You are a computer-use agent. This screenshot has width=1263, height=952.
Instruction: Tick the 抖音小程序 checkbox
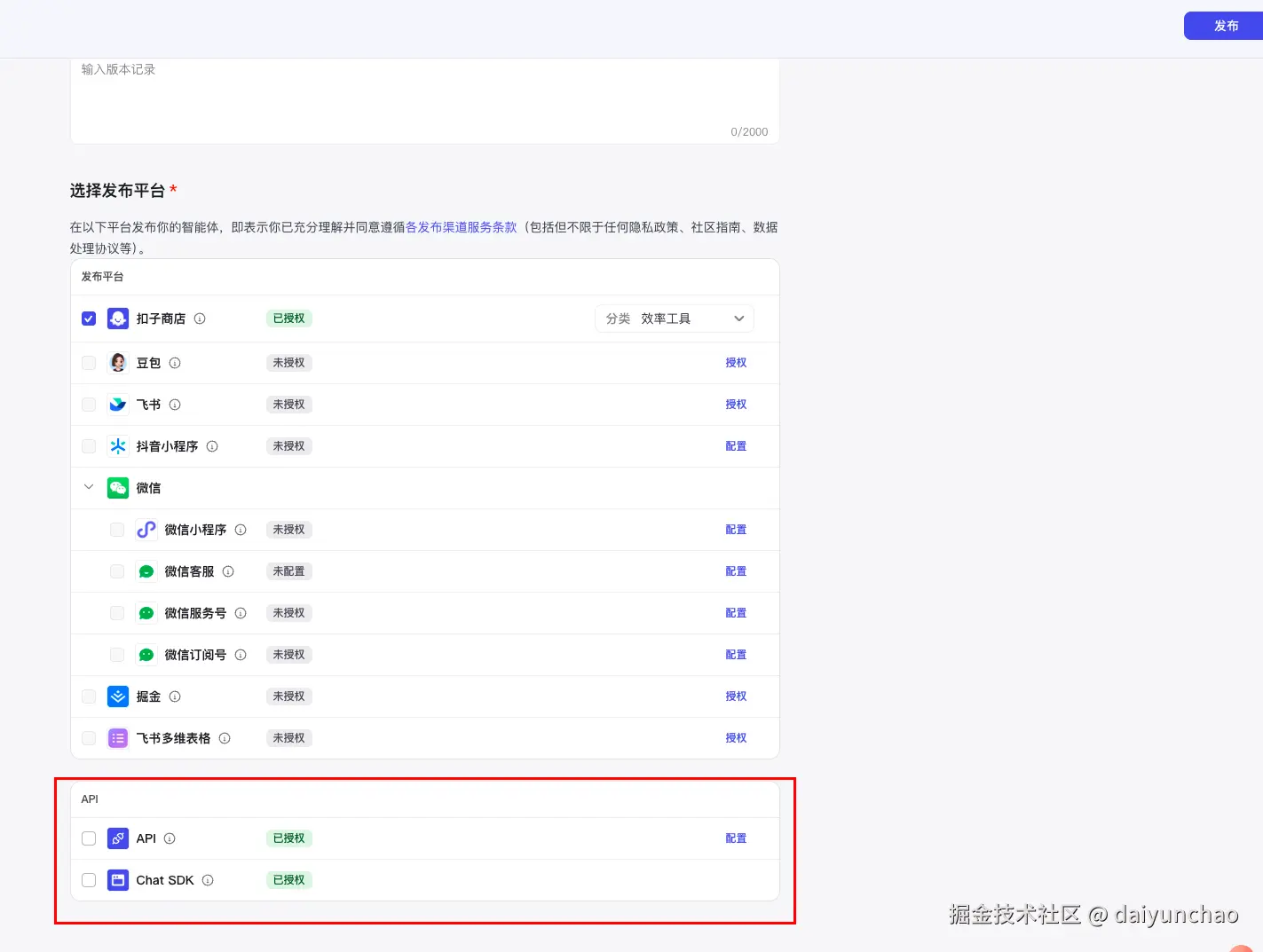[89, 446]
